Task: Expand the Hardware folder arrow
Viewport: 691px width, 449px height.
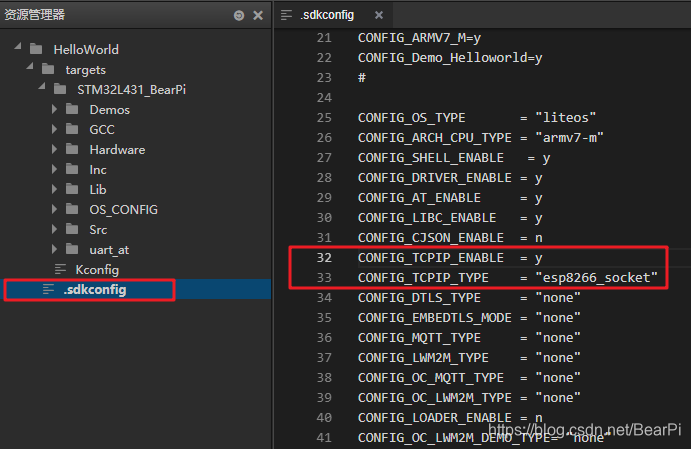Action: tap(54, 149)
